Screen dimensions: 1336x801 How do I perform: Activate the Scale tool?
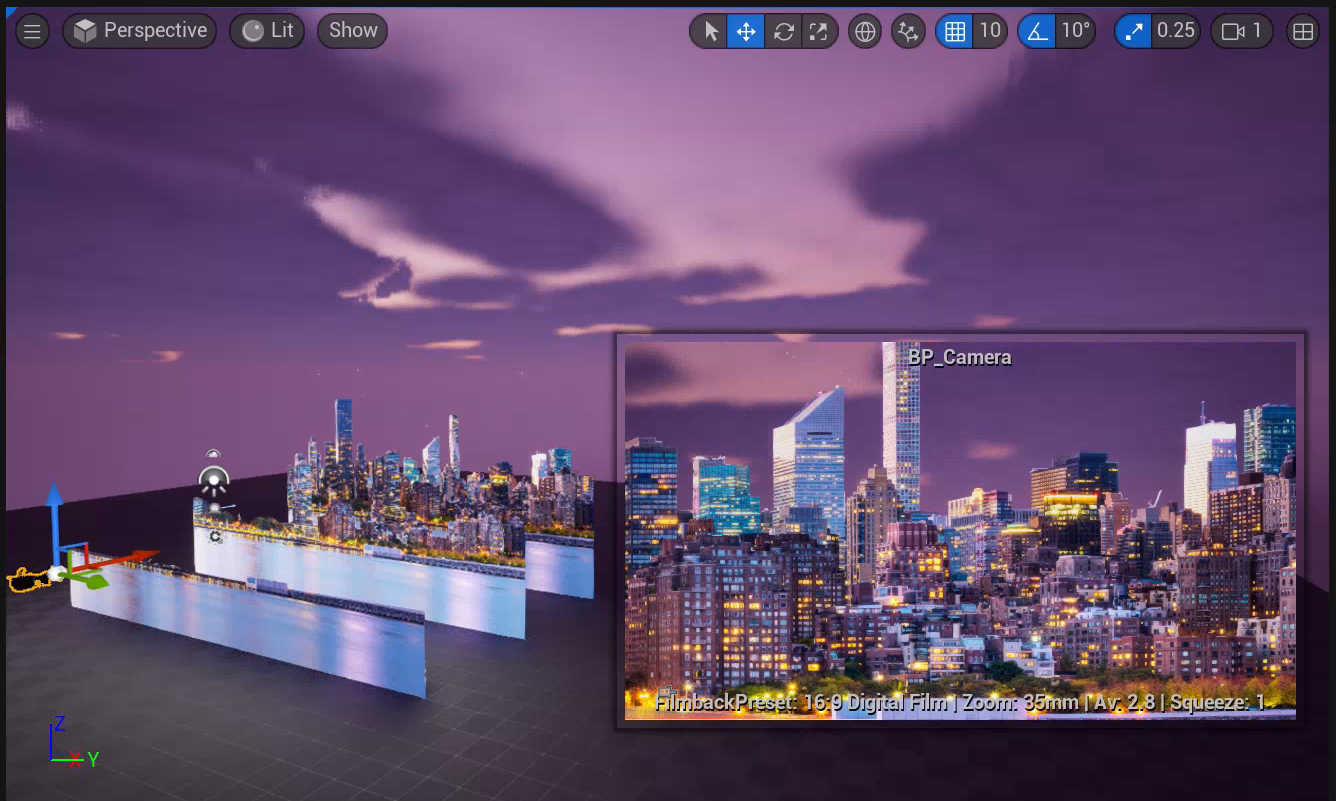click(818, 32)
